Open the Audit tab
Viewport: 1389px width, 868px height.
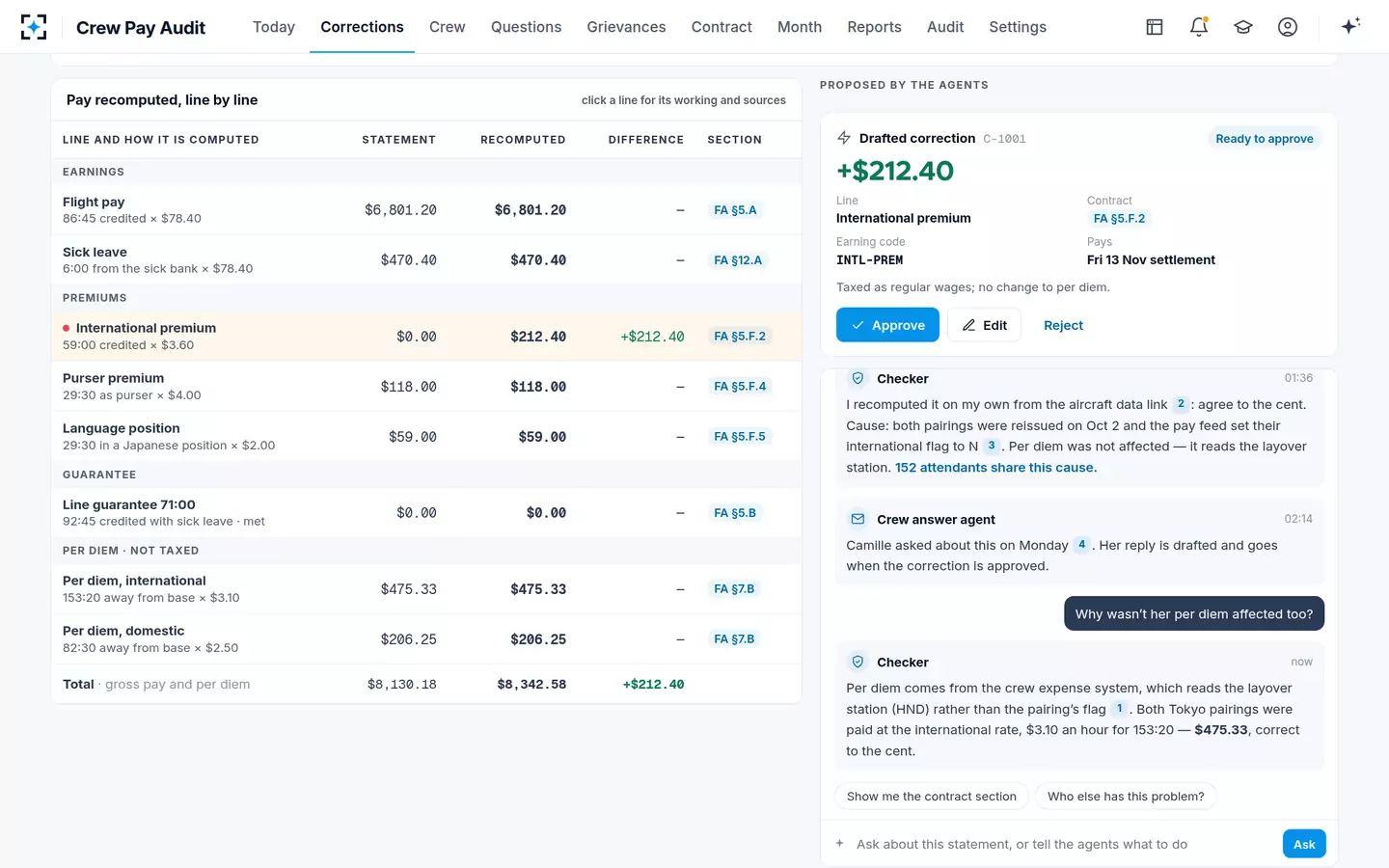tap(945, 27)
